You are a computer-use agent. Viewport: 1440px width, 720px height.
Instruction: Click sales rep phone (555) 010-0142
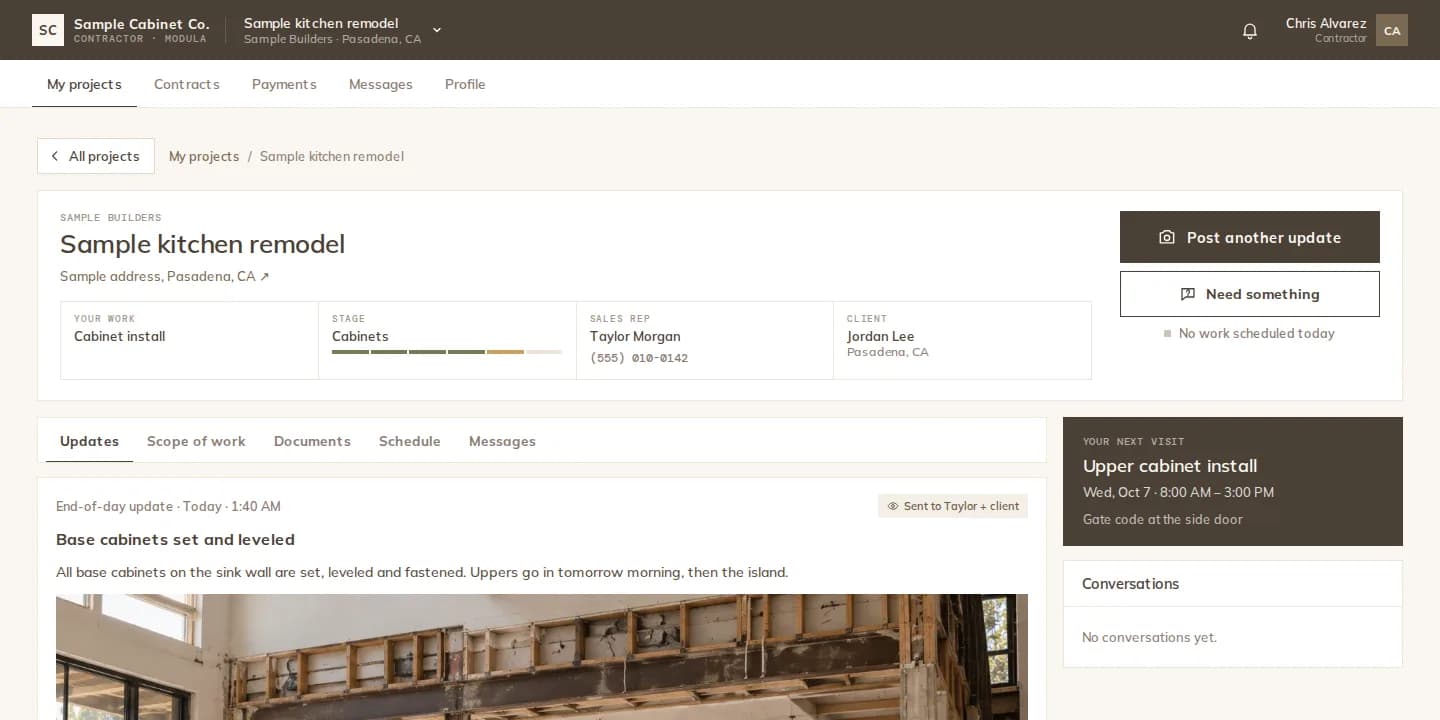[639, 358]
